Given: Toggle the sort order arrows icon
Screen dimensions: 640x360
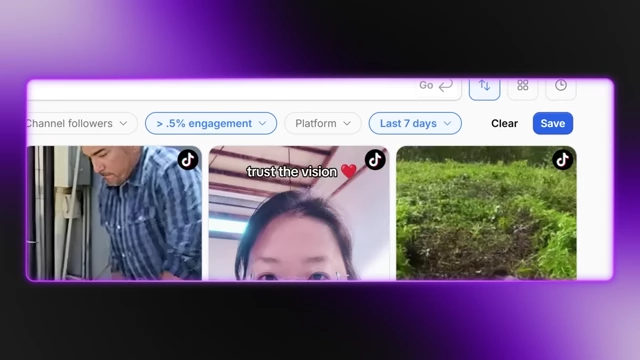Looking at the screenshot, I should tap(484, 88).
